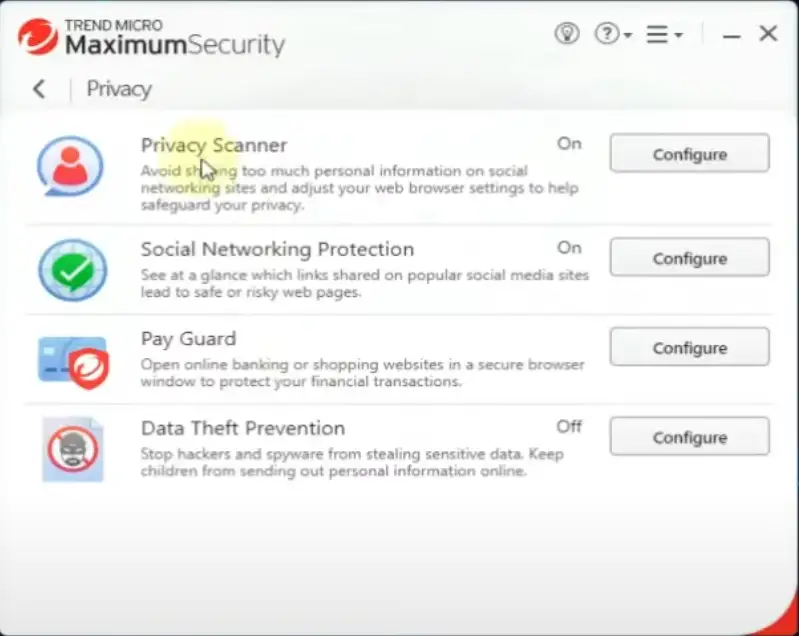
Task: Configure Data Theft Prevention
Action: (689, 437)
